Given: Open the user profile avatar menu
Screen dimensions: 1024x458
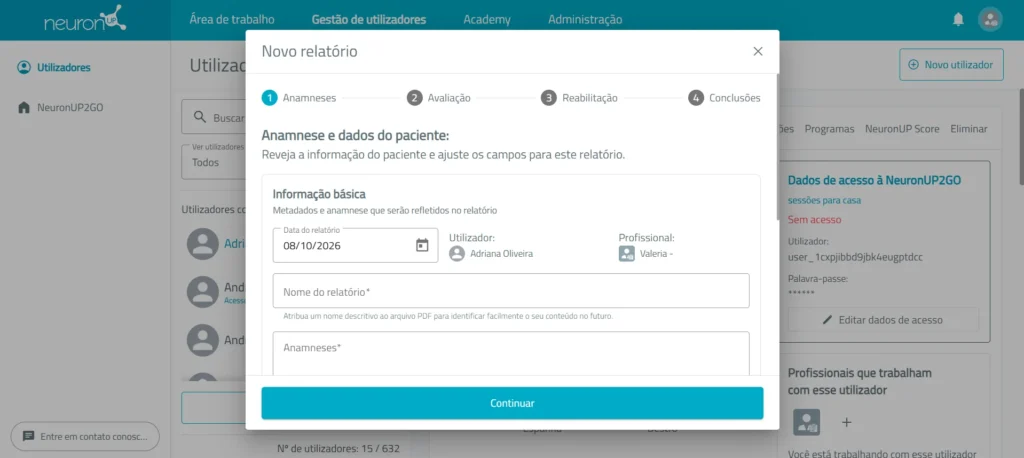Looking at the screenshot, I should 990,20.
